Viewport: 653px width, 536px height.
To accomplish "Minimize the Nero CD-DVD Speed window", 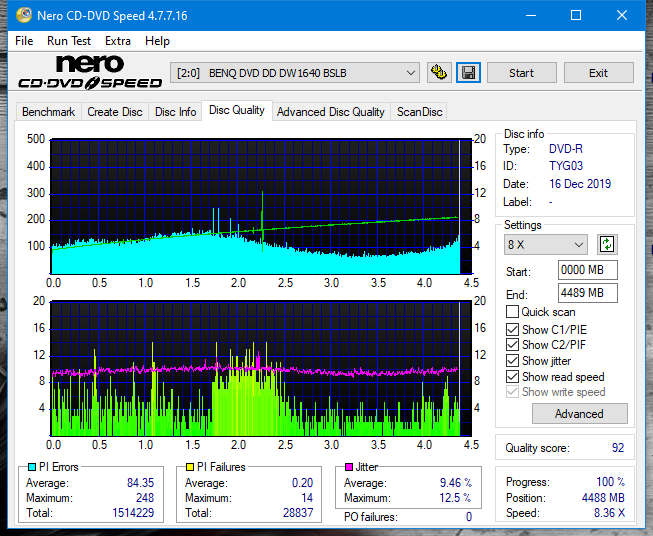I will pyautogui.click(x=531, y=15).
